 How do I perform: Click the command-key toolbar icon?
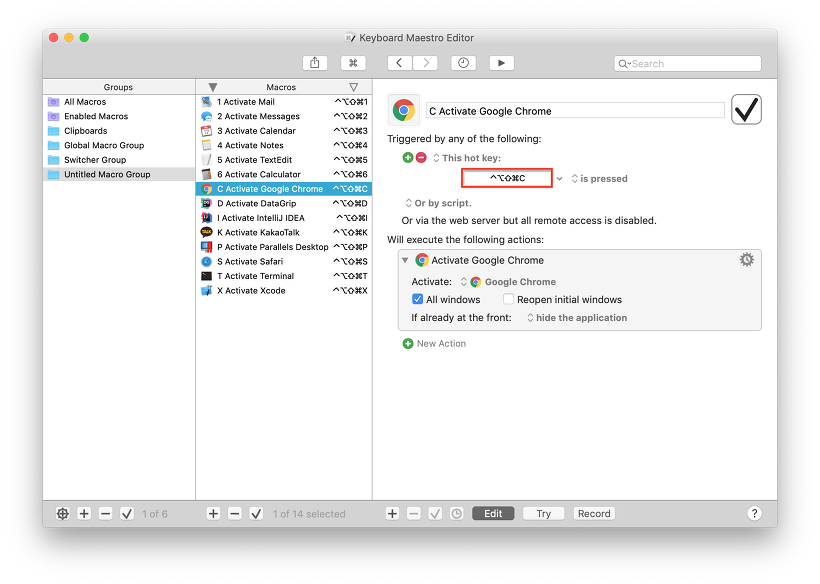pyautogui.click(x=353, y=63)
